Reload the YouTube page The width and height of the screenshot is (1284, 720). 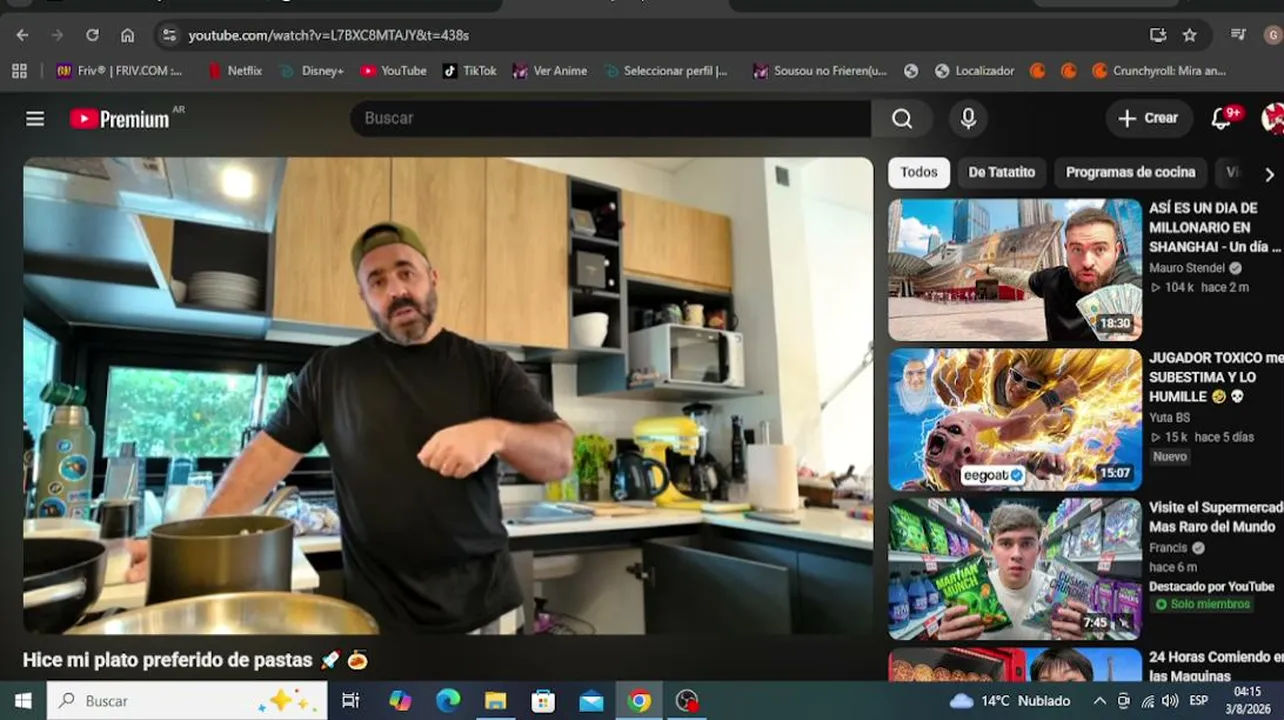click(92, 35)
